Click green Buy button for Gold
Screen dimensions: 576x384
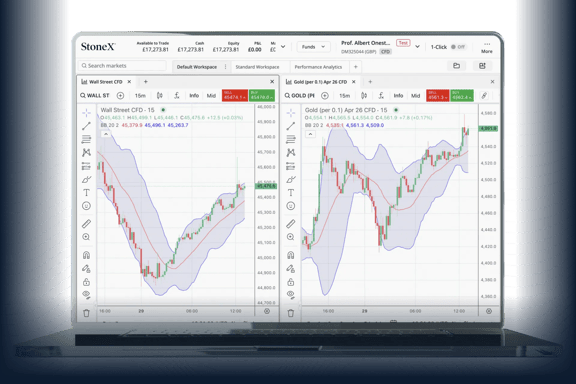462,96
